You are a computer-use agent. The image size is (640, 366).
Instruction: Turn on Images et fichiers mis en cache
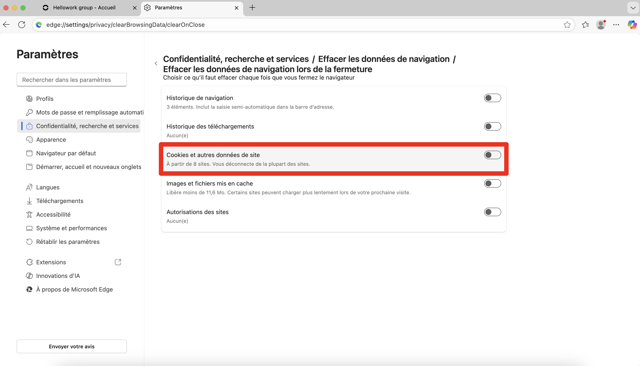(492, 184)
